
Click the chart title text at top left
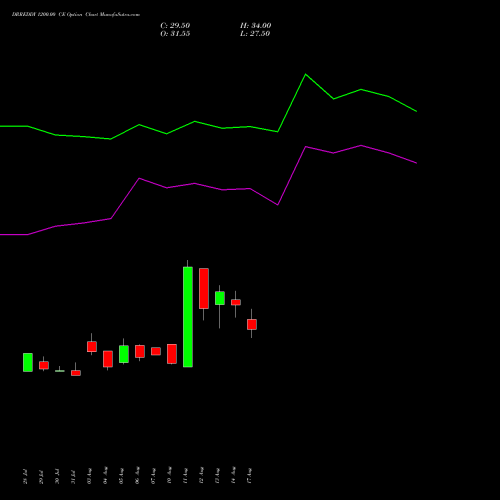click(76, 15)
